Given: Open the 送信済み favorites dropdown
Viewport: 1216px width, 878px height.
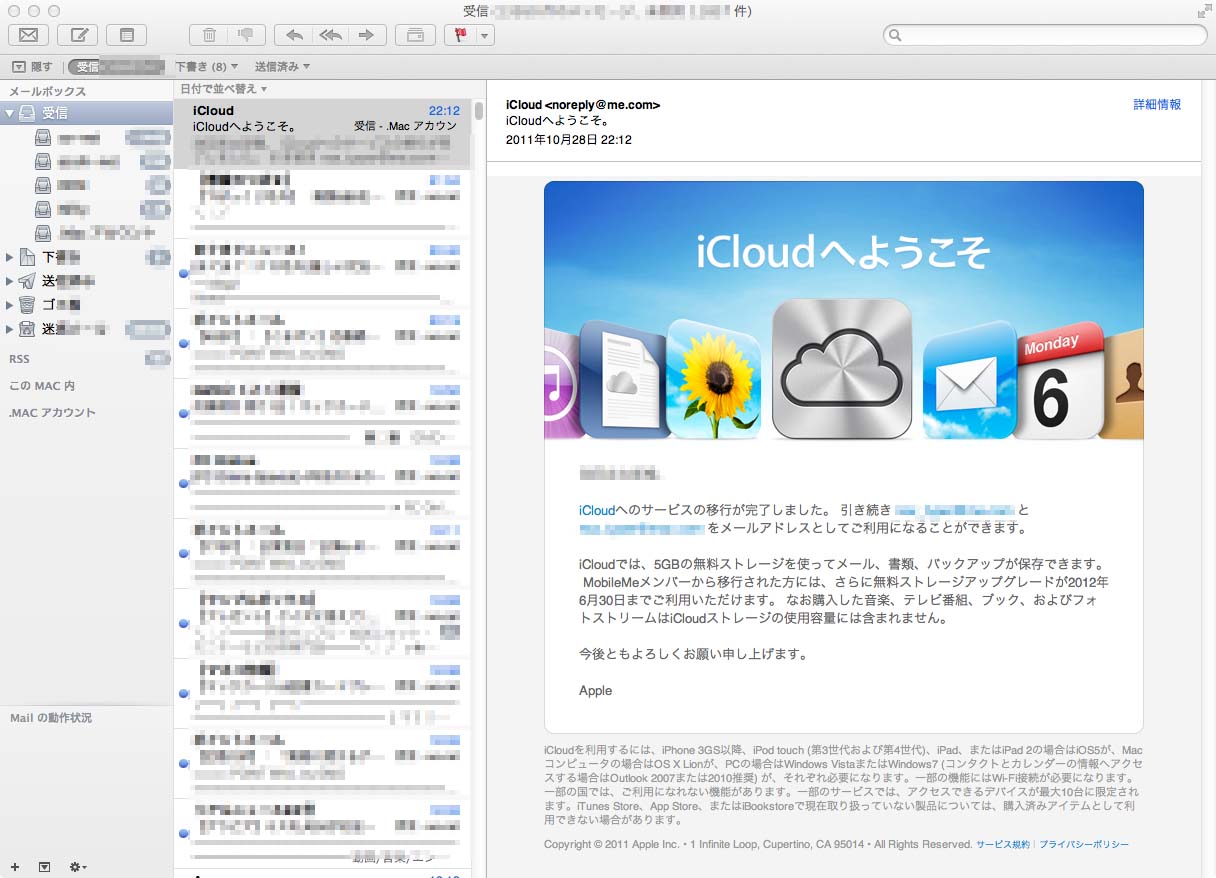Looking at the screenshot, I should [x=282, y=67].
